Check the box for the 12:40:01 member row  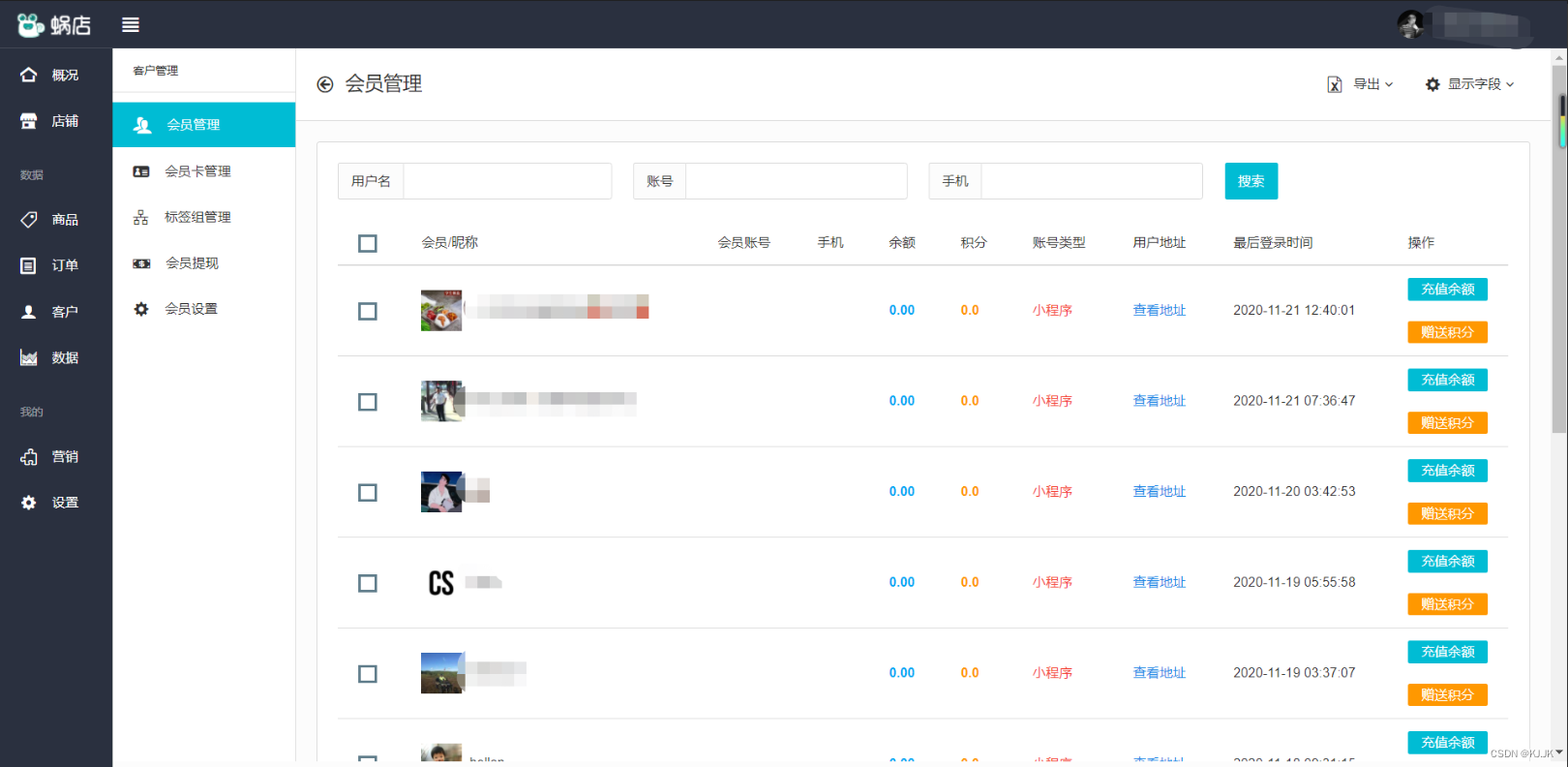pyautogui.click(x=368, y=311)
